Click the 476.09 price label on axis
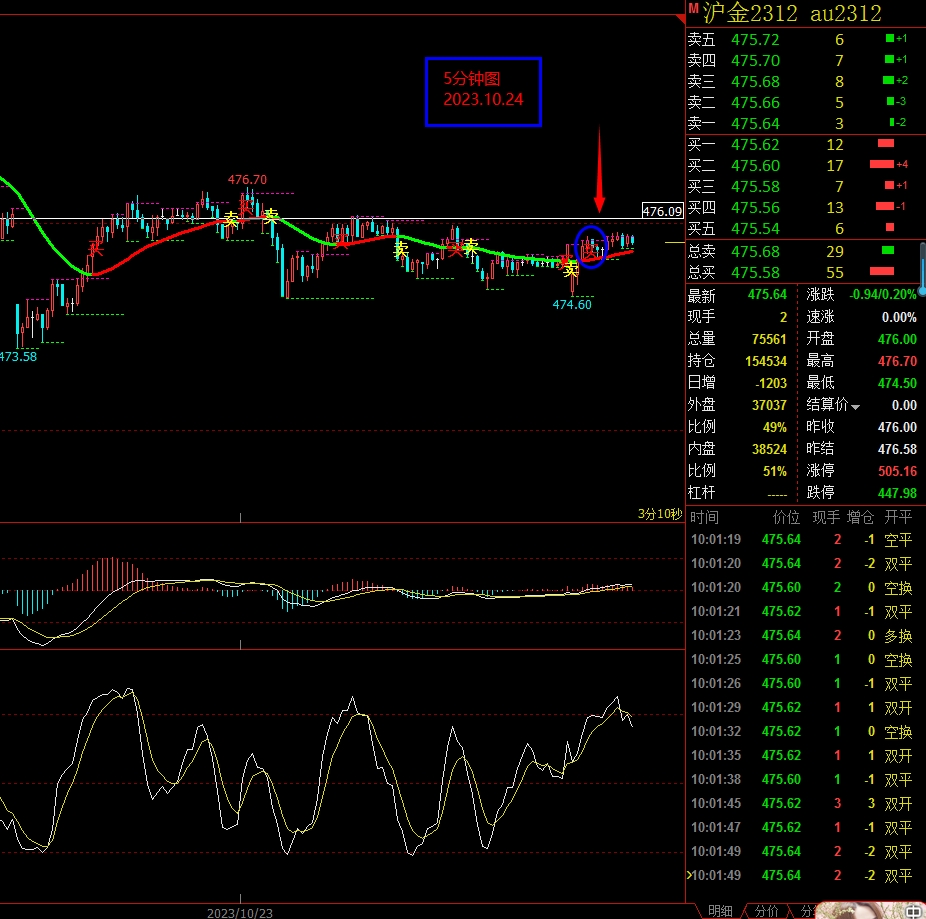The width and height of the screenshot is (926, 919). (x=661, y=211)
